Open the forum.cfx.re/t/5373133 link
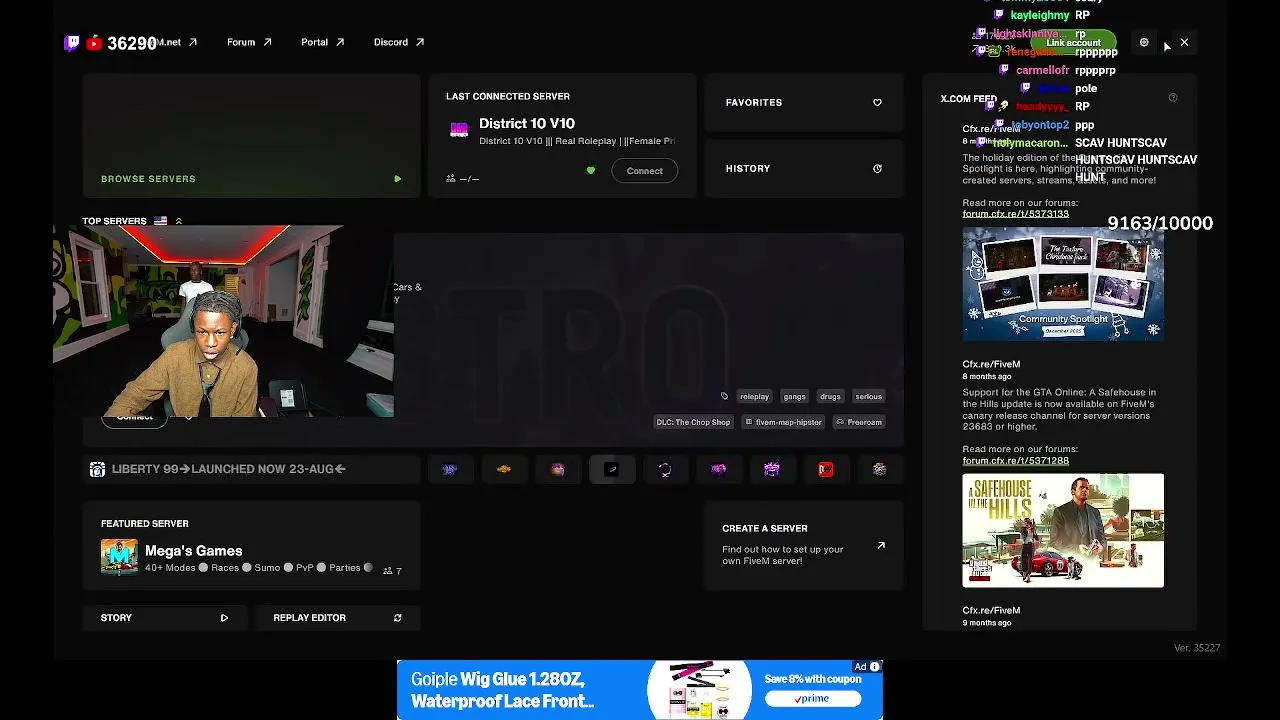 [1015, 214]
